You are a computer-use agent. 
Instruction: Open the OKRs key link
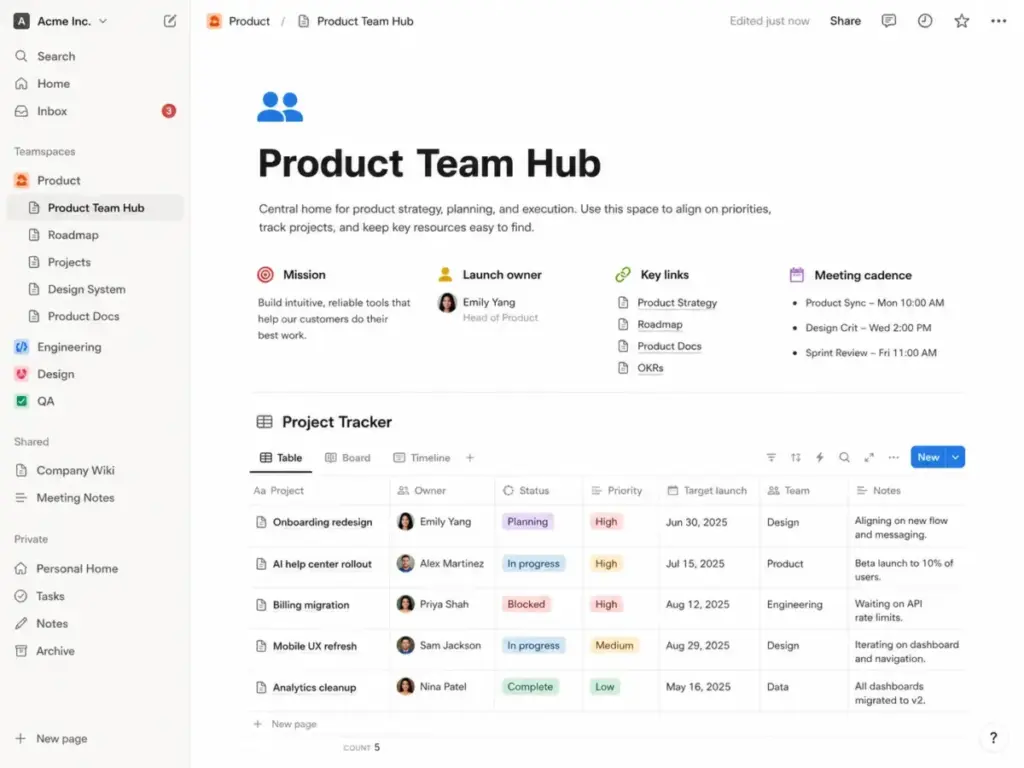coord(650,368)
